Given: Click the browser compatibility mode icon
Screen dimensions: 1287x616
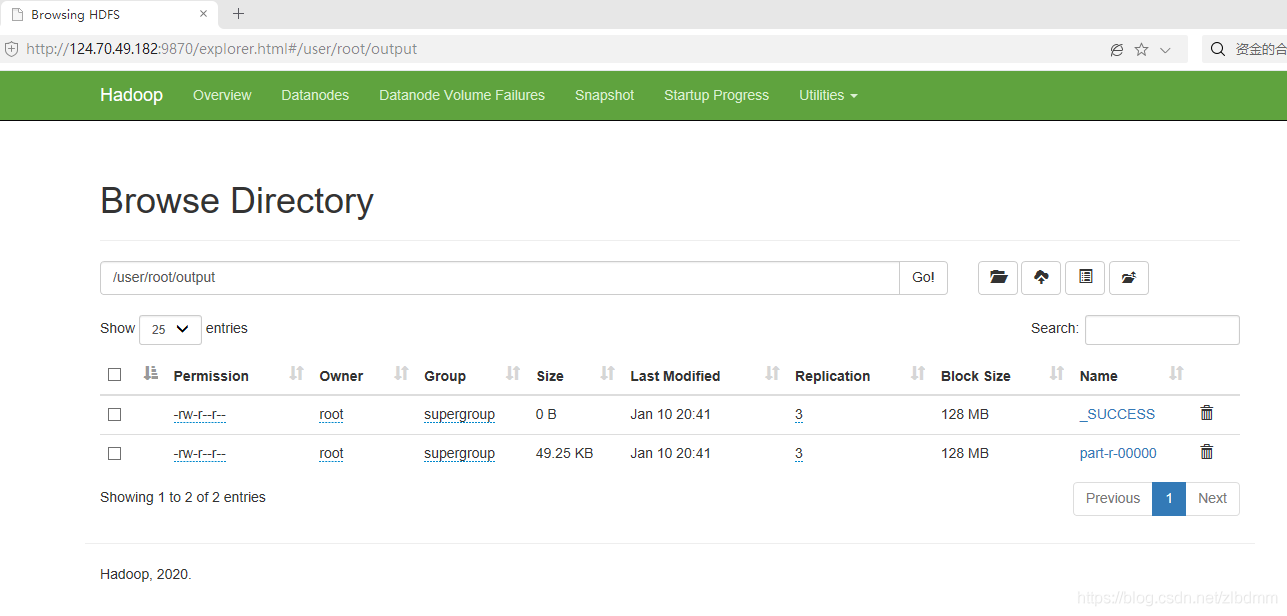Looking at the screenshot, I should [x=1117, y=49].
